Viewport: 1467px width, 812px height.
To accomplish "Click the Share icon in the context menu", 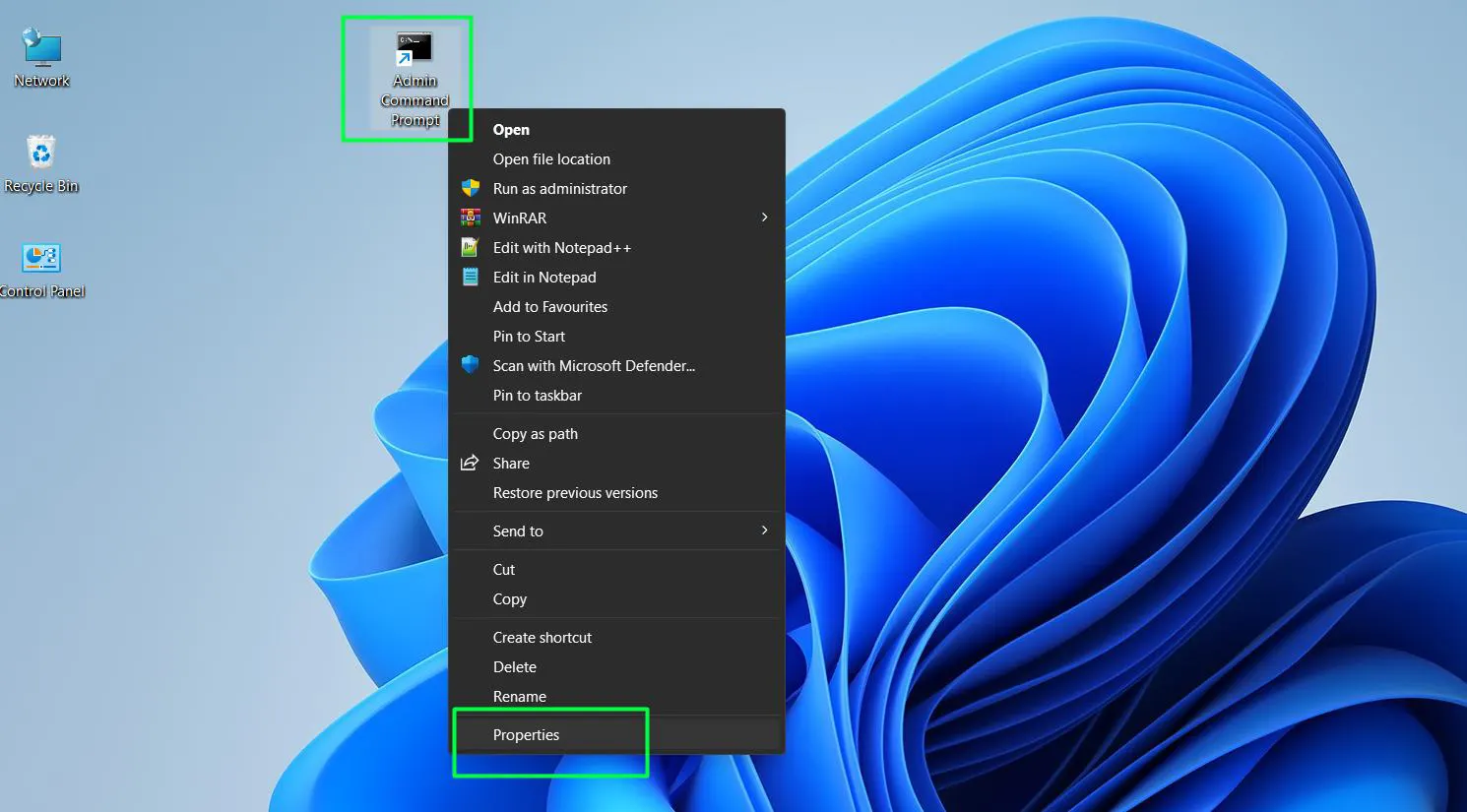I will click(x=471, y=463).
